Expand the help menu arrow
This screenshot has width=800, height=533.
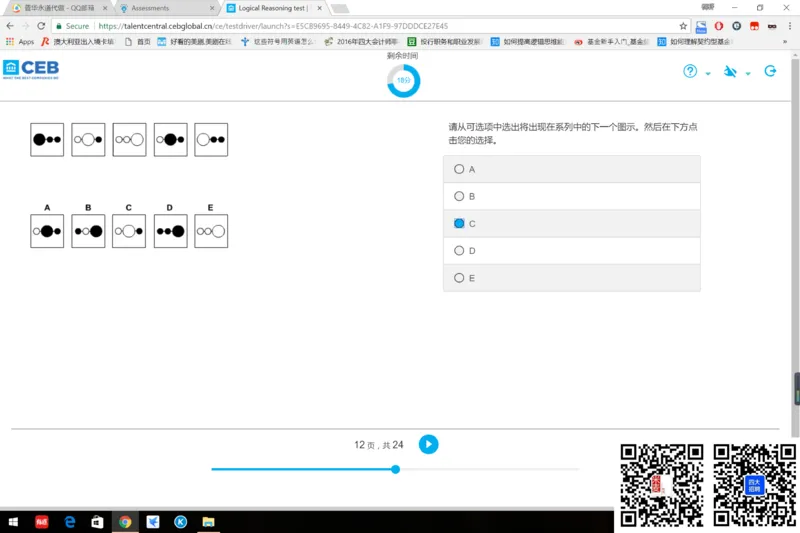708,73
